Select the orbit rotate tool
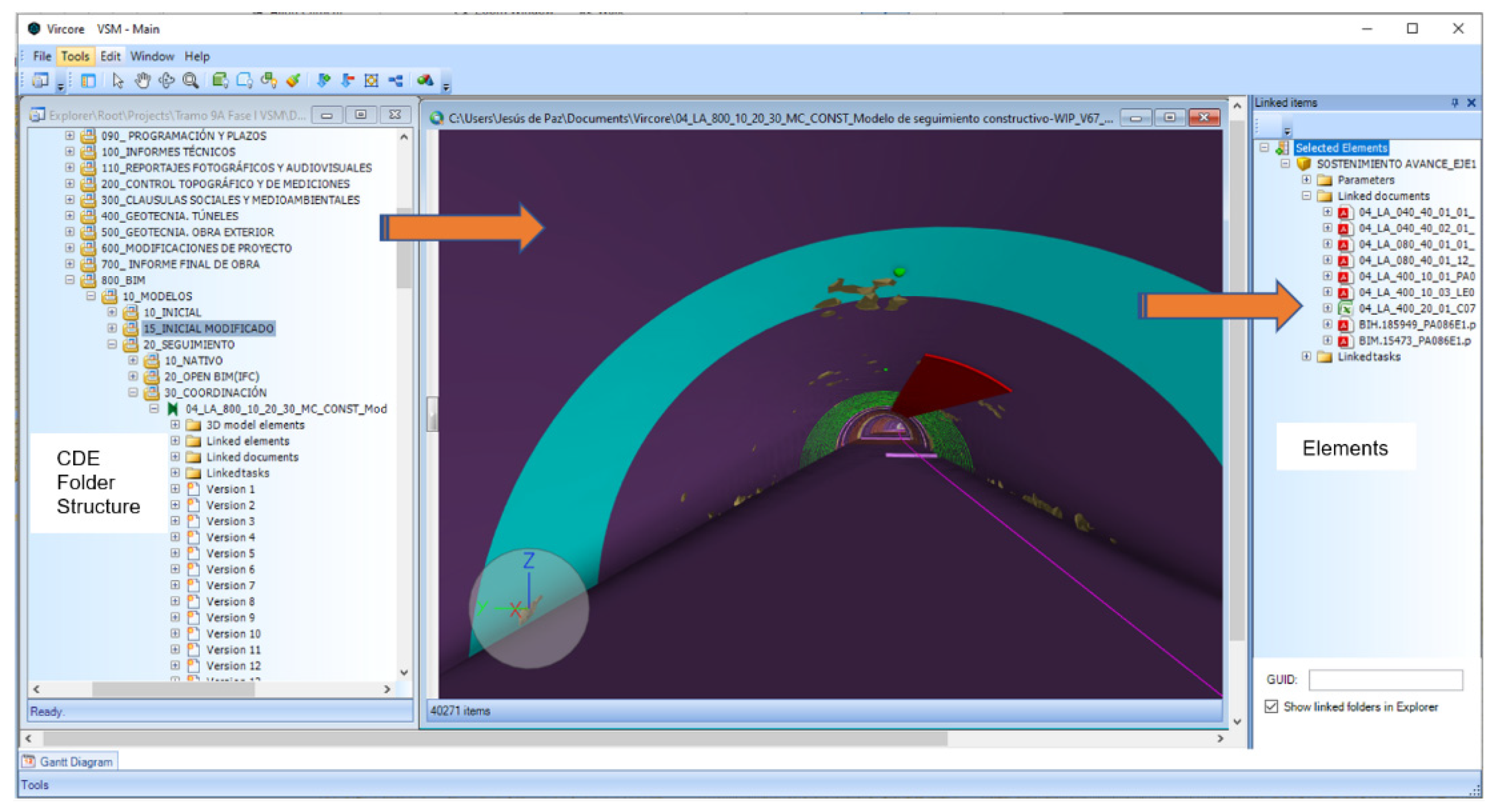The image size is (1493, 812). click(x=166, y=81)
